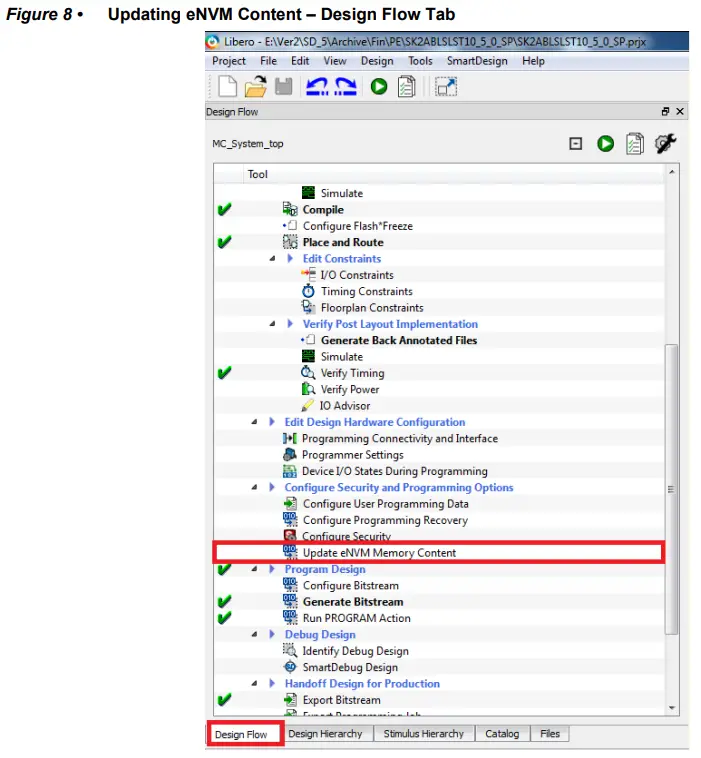Collapse Configure Security and Programming Options node

pos(254,487)
